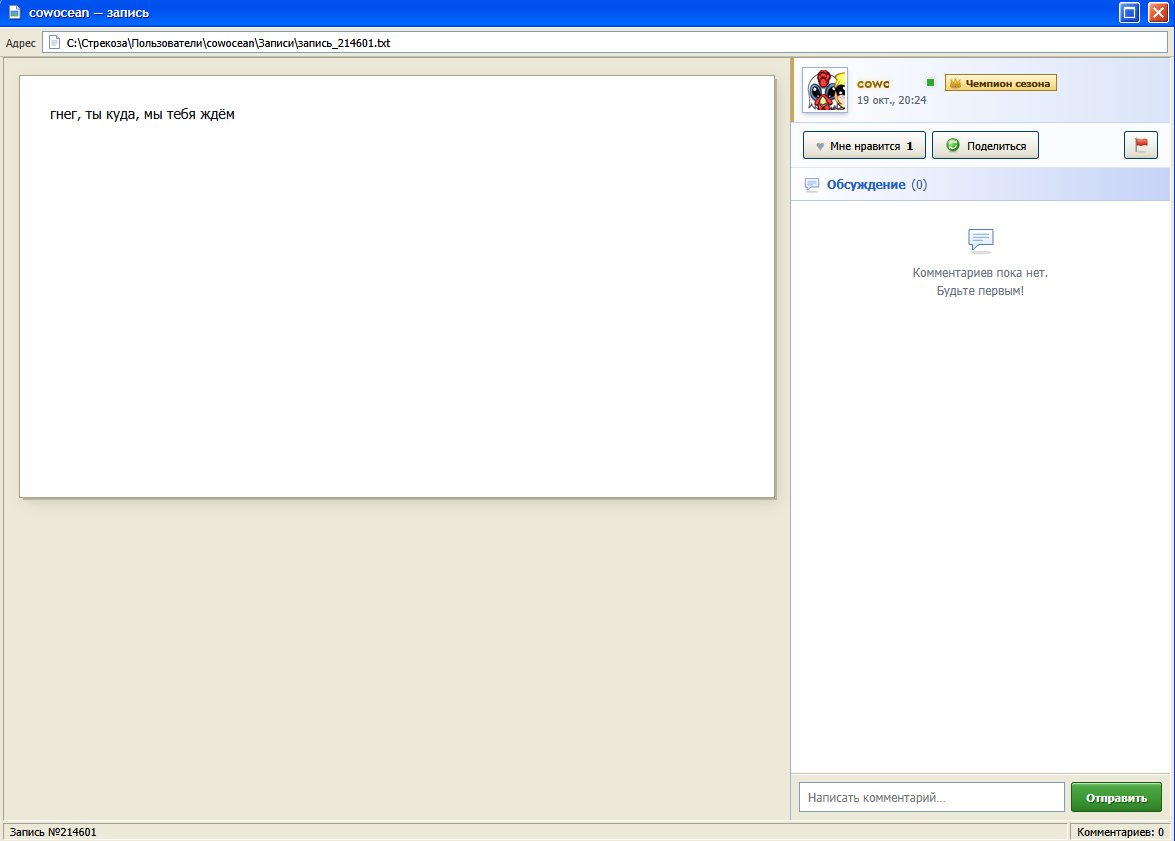Click the discussion speech bubble icon

pos(812,184)
